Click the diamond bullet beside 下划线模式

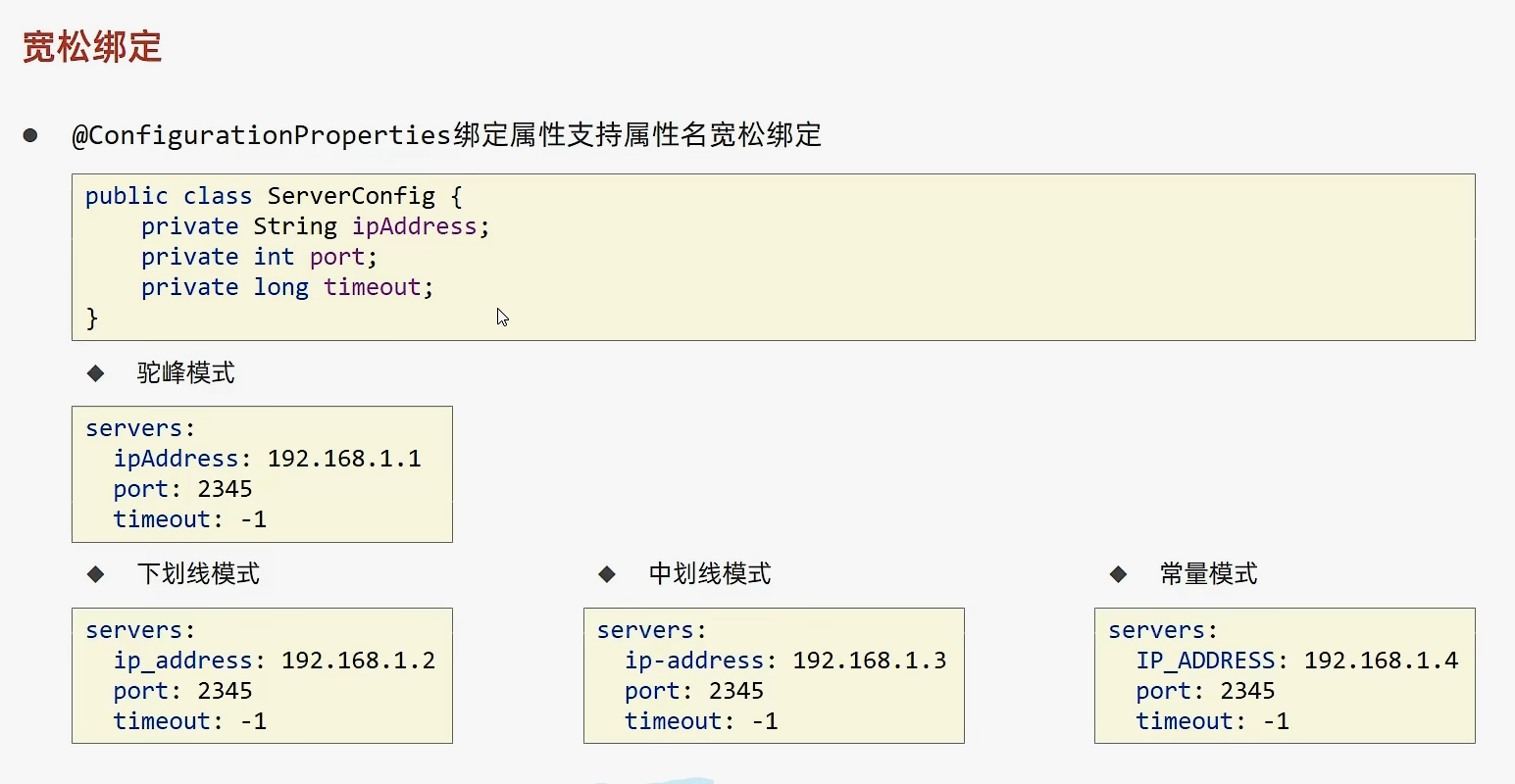pos(95,573)
